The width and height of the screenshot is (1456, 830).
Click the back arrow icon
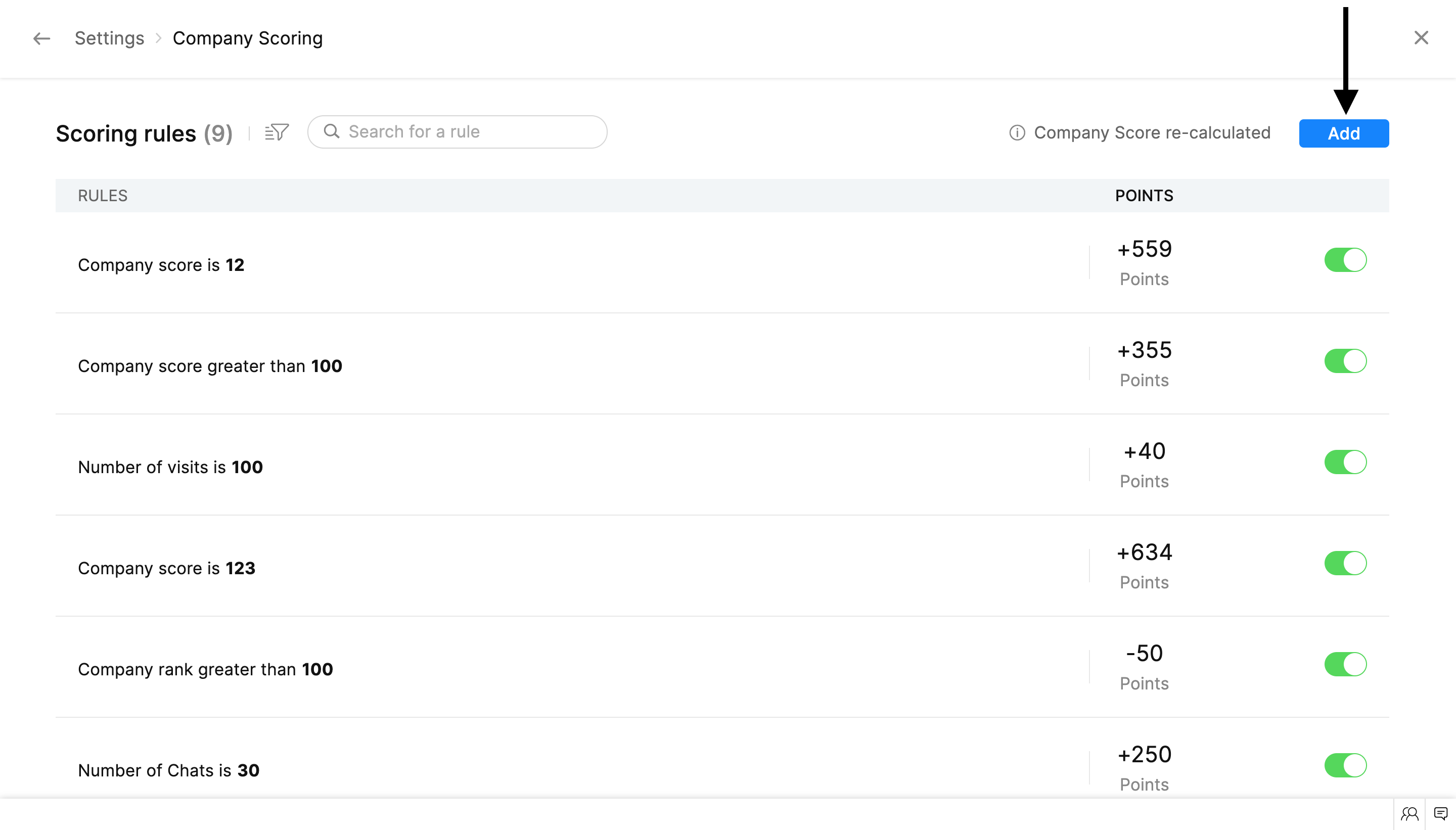41,38
